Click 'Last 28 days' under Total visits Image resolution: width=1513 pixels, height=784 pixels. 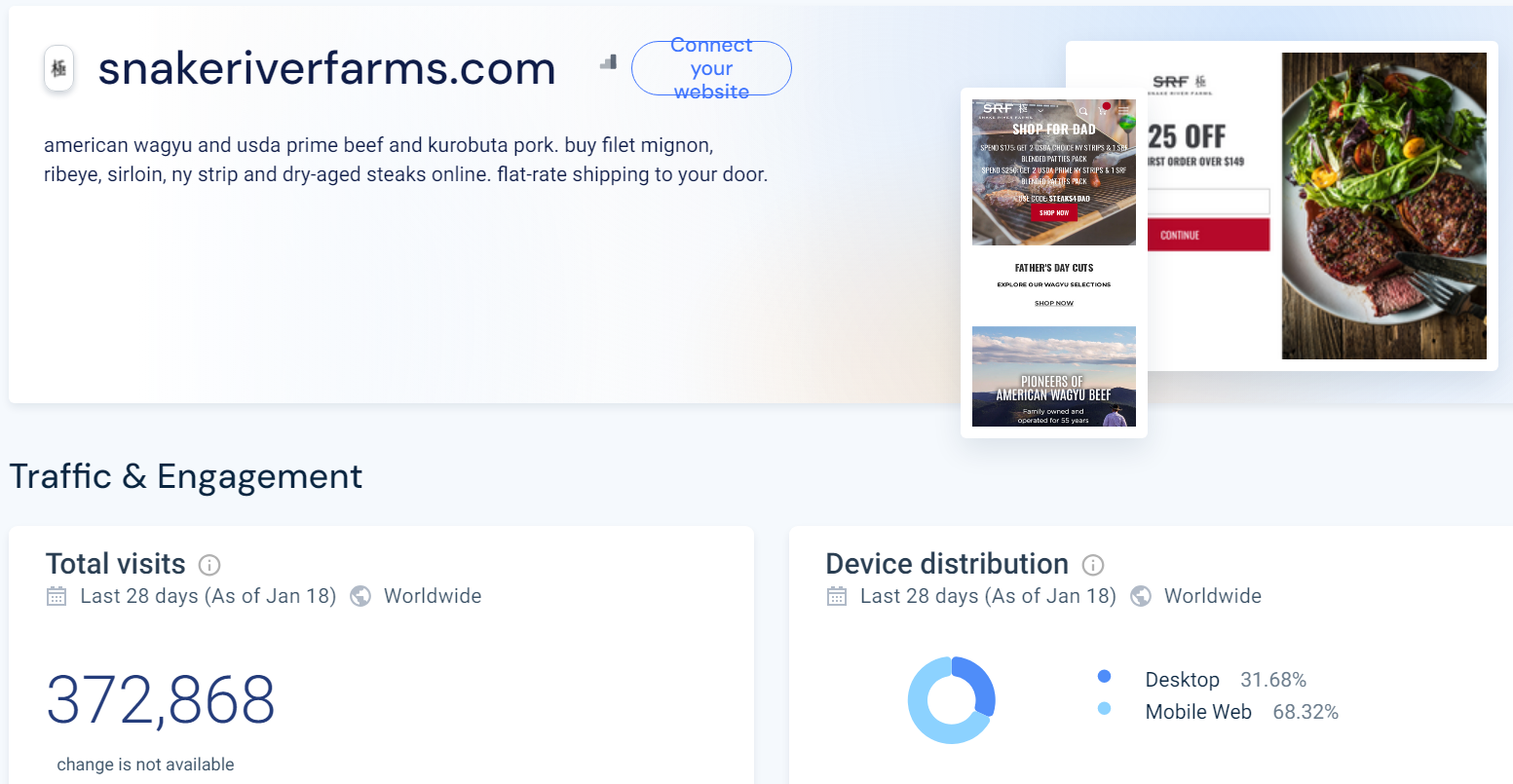point(208,596)
